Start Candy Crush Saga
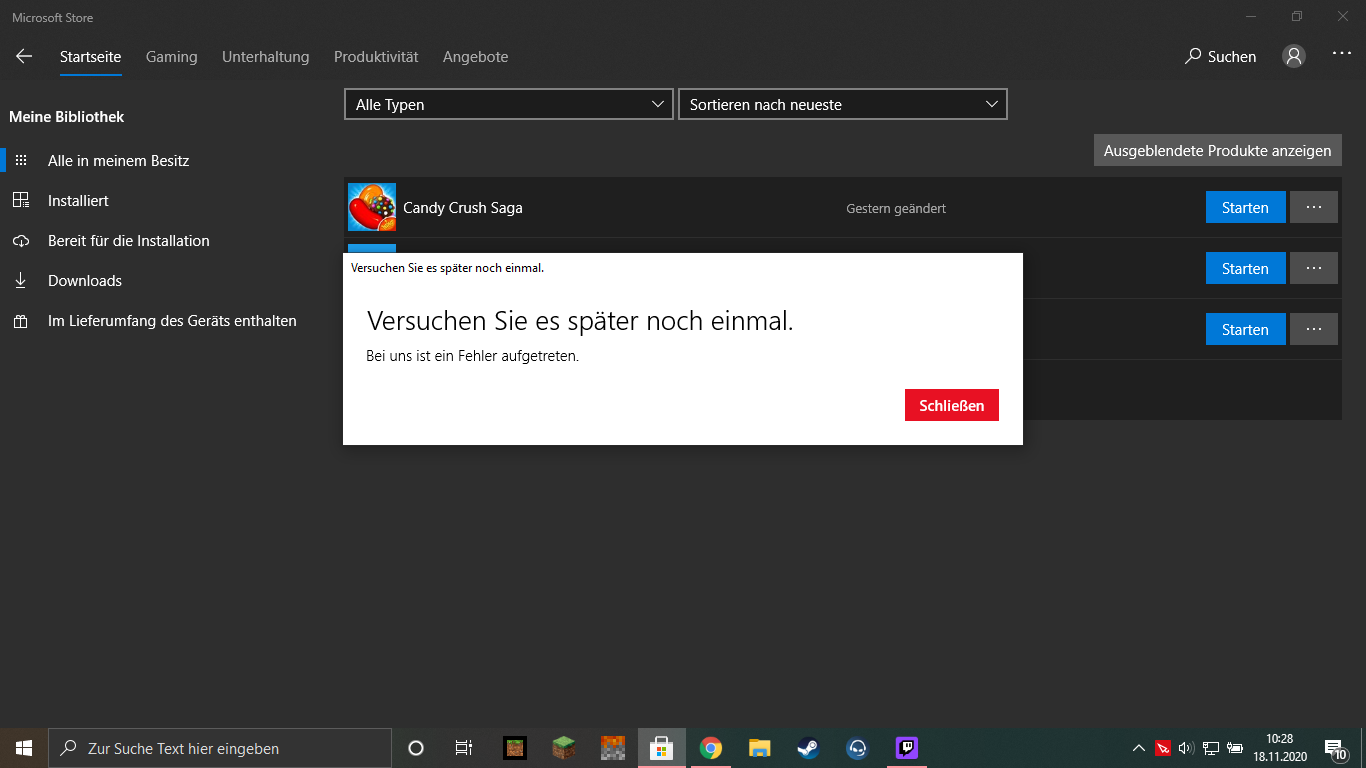Image resolution: width=1366 pixels, height=768 pixels. (x=1245, y=208)
